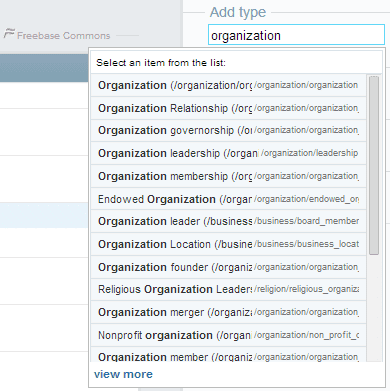This screenshot has height=391, width=390.
Task: Pick Organization merger suggestion
Action: click(x=228, y=312)
